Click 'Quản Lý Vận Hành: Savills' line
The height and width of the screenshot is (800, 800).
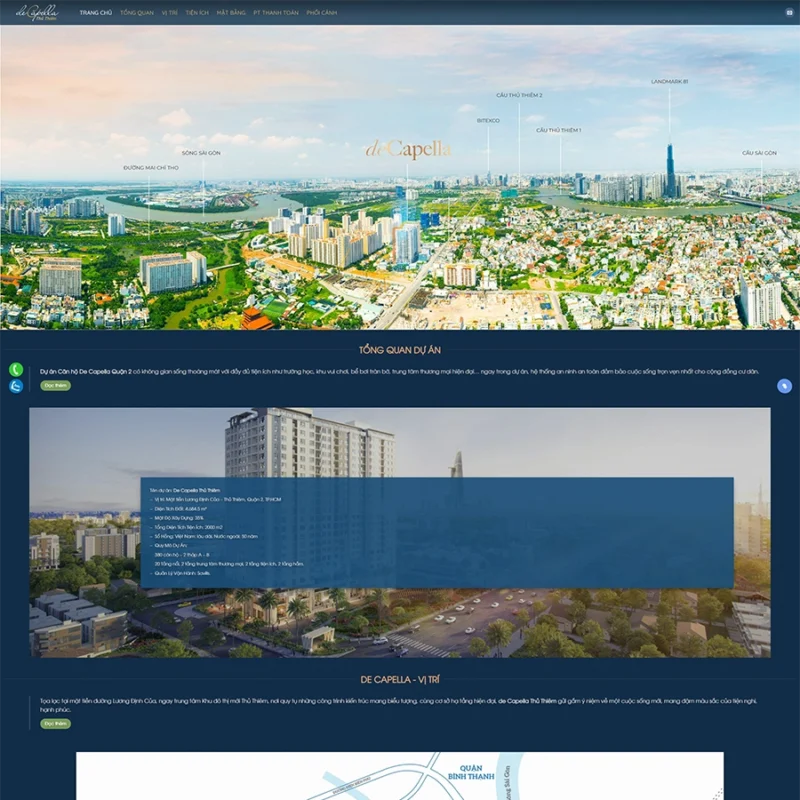pyautogui.click(x=182, y=573)
